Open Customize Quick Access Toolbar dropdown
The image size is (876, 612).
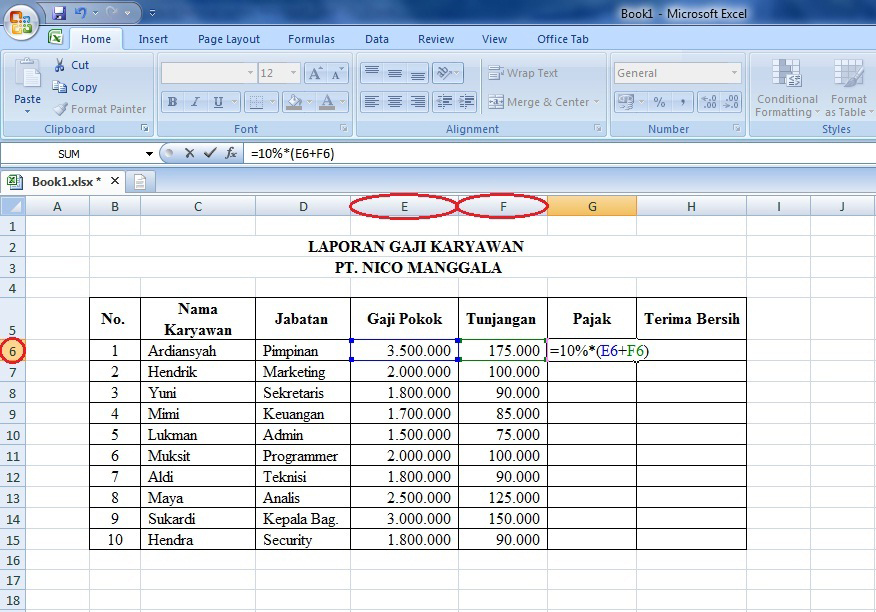(x=152, y=12)
